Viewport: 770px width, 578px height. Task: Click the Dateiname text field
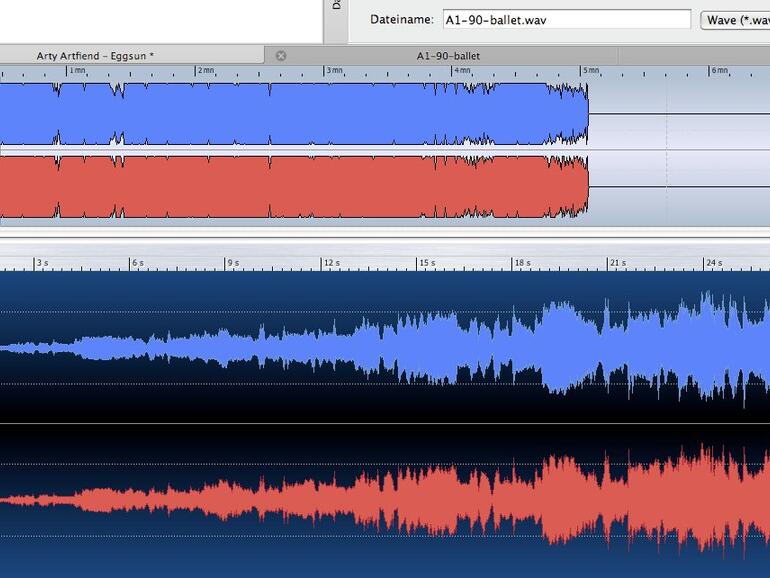tap(566, 19)
